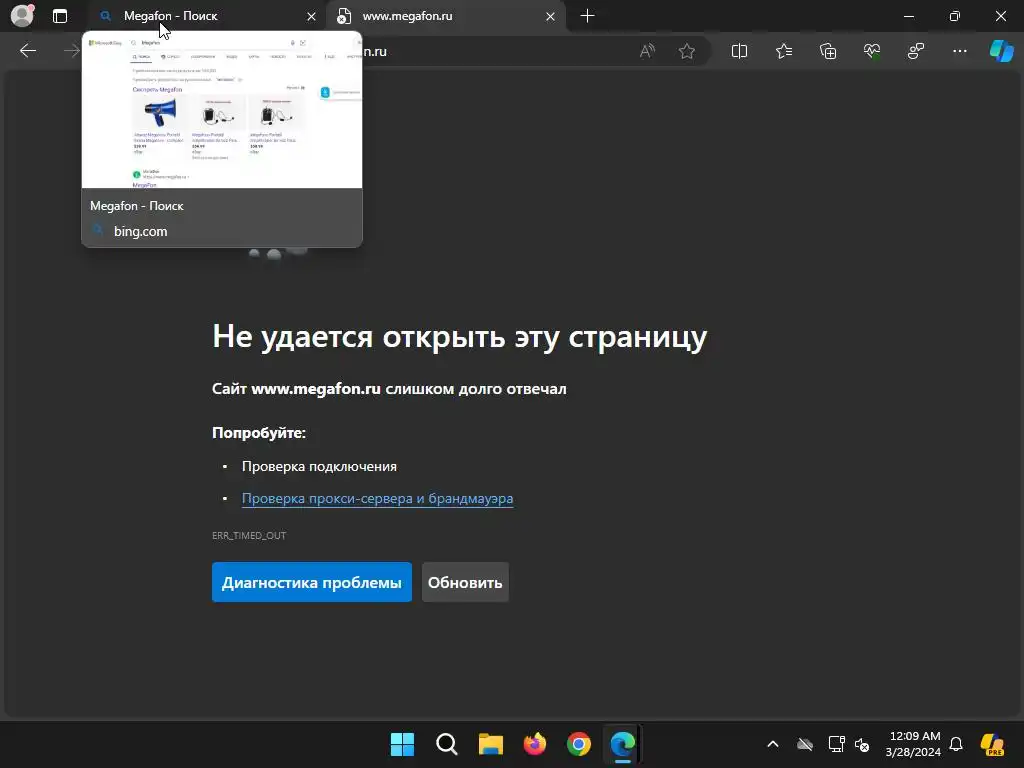Launch Firefox from the taskbar
The height and width of the screenshot is (768, 1024).
click(x=535, y=744)
